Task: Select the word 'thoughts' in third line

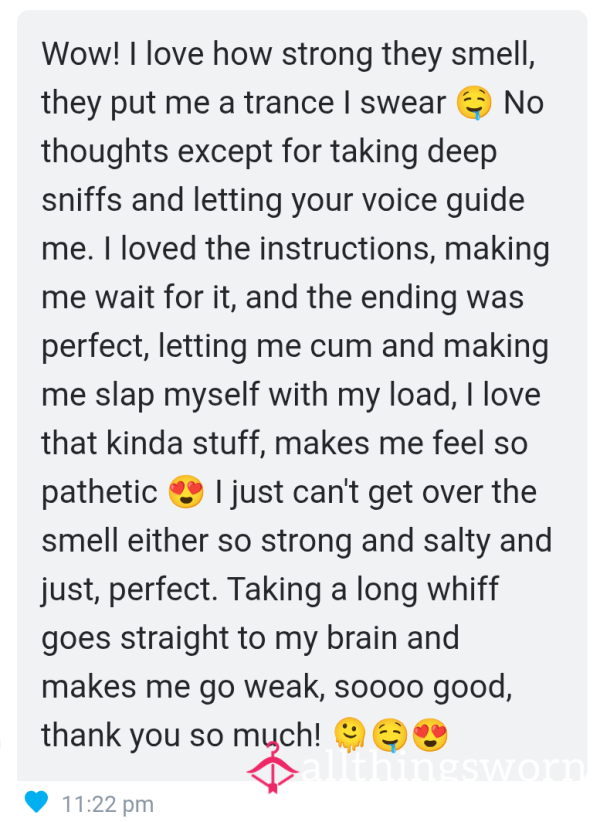Action: [105, 152]
